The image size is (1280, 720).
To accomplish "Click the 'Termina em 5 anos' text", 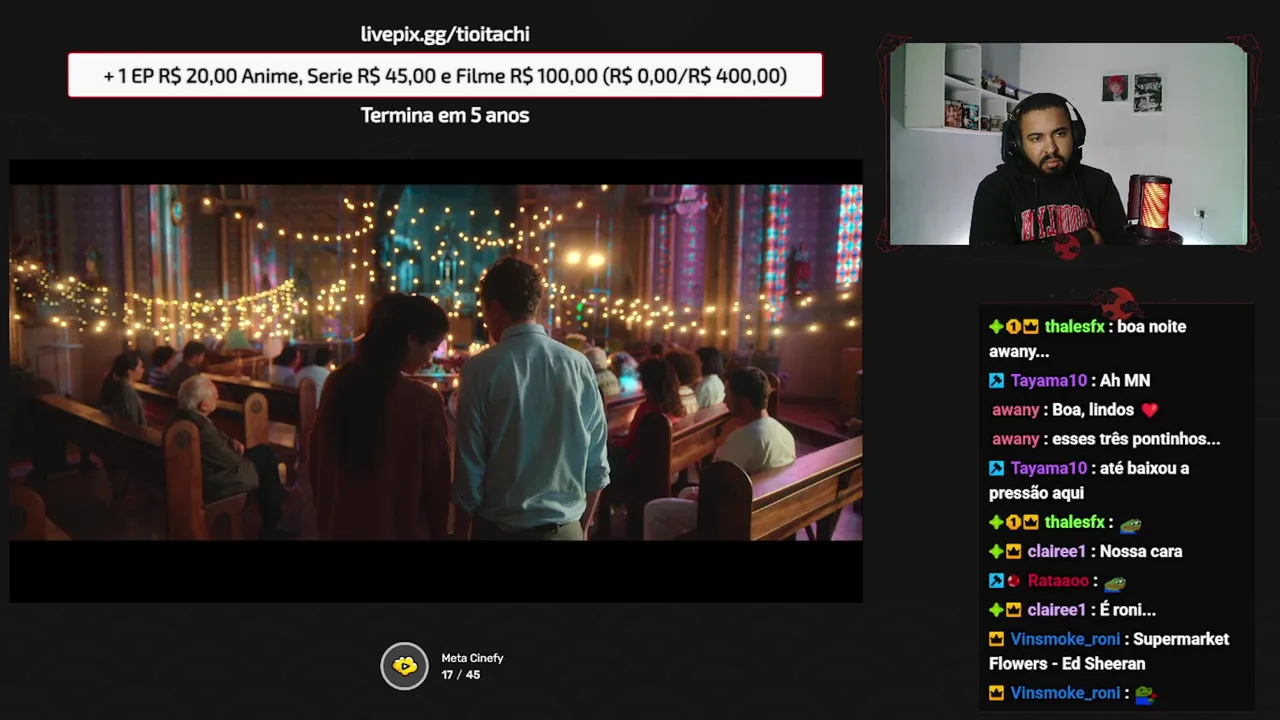I will click(x=445, y=115).
